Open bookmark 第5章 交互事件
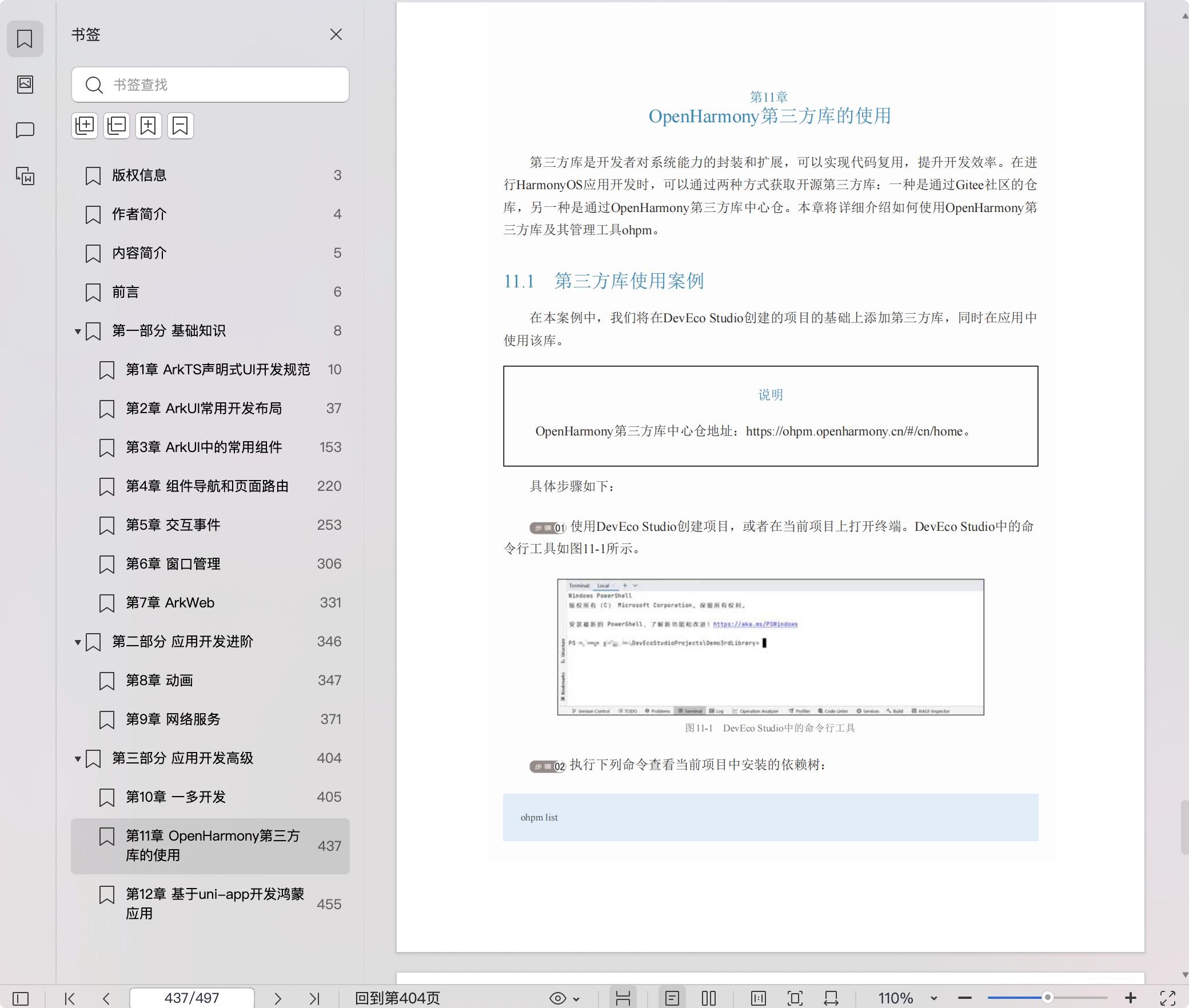 (173, 525)
